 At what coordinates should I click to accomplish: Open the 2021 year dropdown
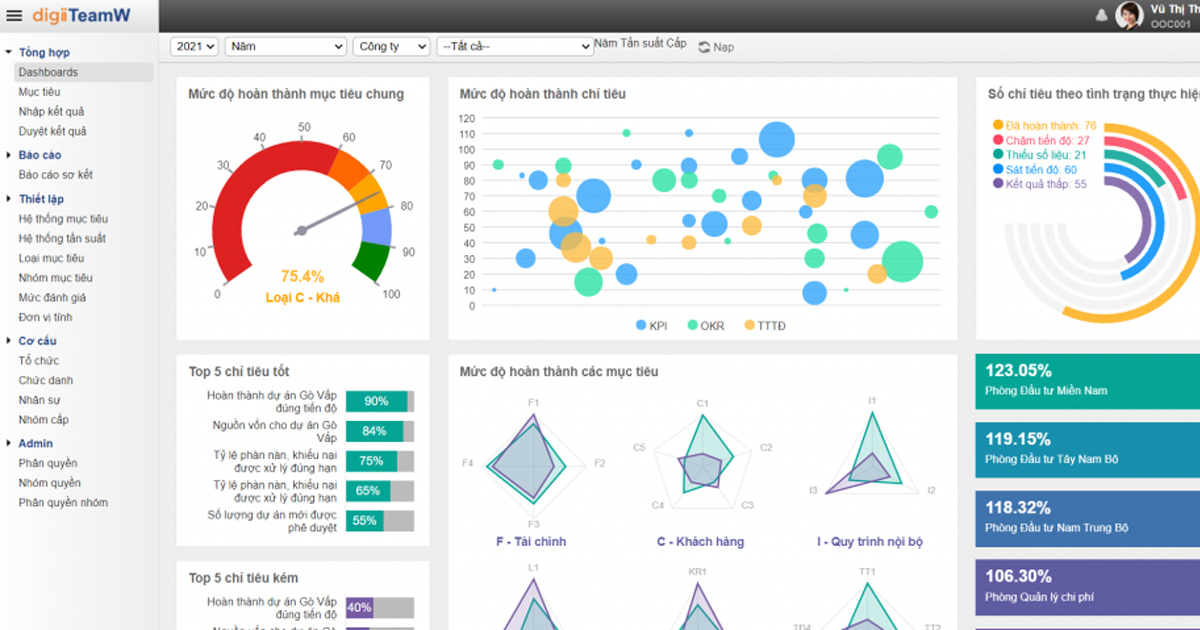(195, 46)
